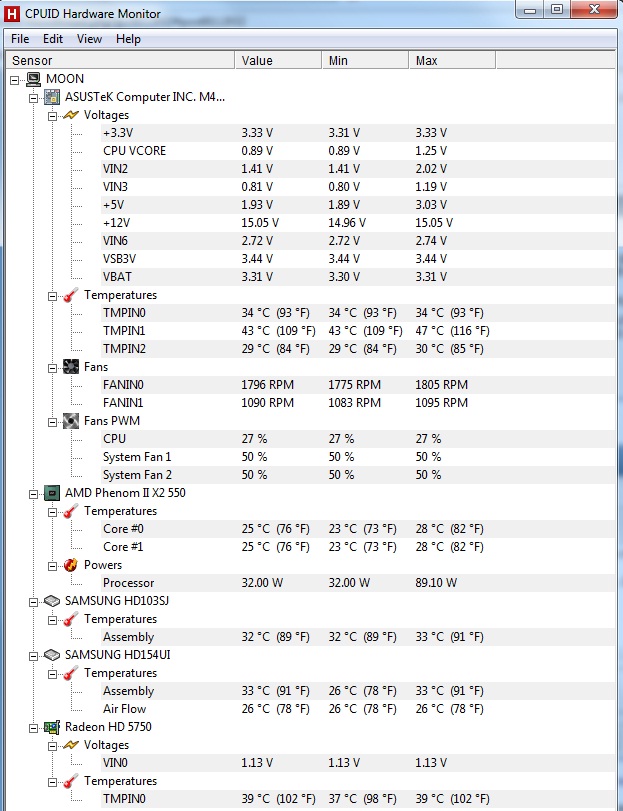Click the 89.10 W max power value
This screenshot has width=623, height=811.
(x=436, y=583)
